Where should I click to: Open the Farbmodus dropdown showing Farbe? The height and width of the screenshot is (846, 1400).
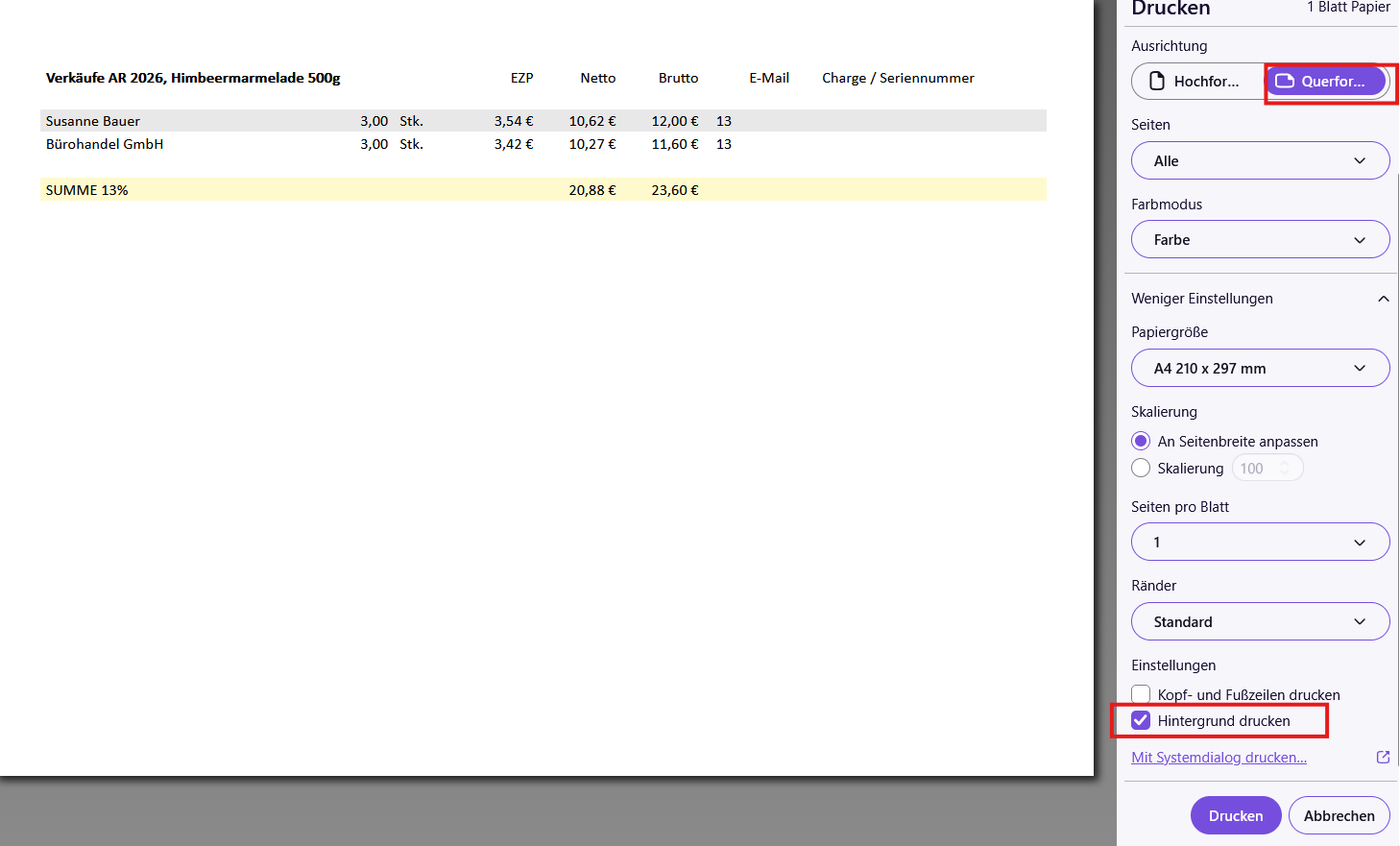click(1260, 240)
